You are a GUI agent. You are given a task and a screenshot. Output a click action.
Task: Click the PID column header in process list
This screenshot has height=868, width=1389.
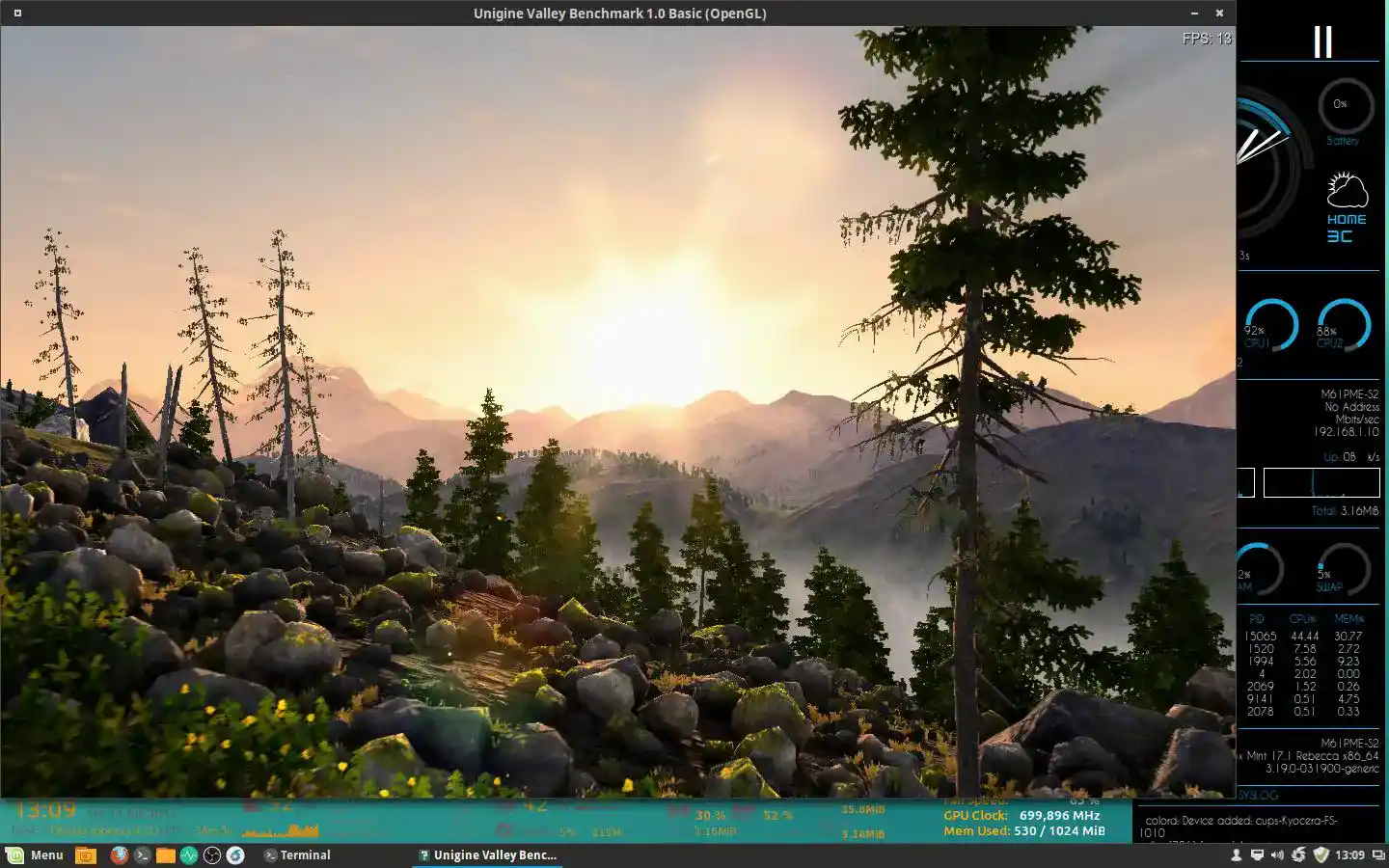coord(1256,619)
